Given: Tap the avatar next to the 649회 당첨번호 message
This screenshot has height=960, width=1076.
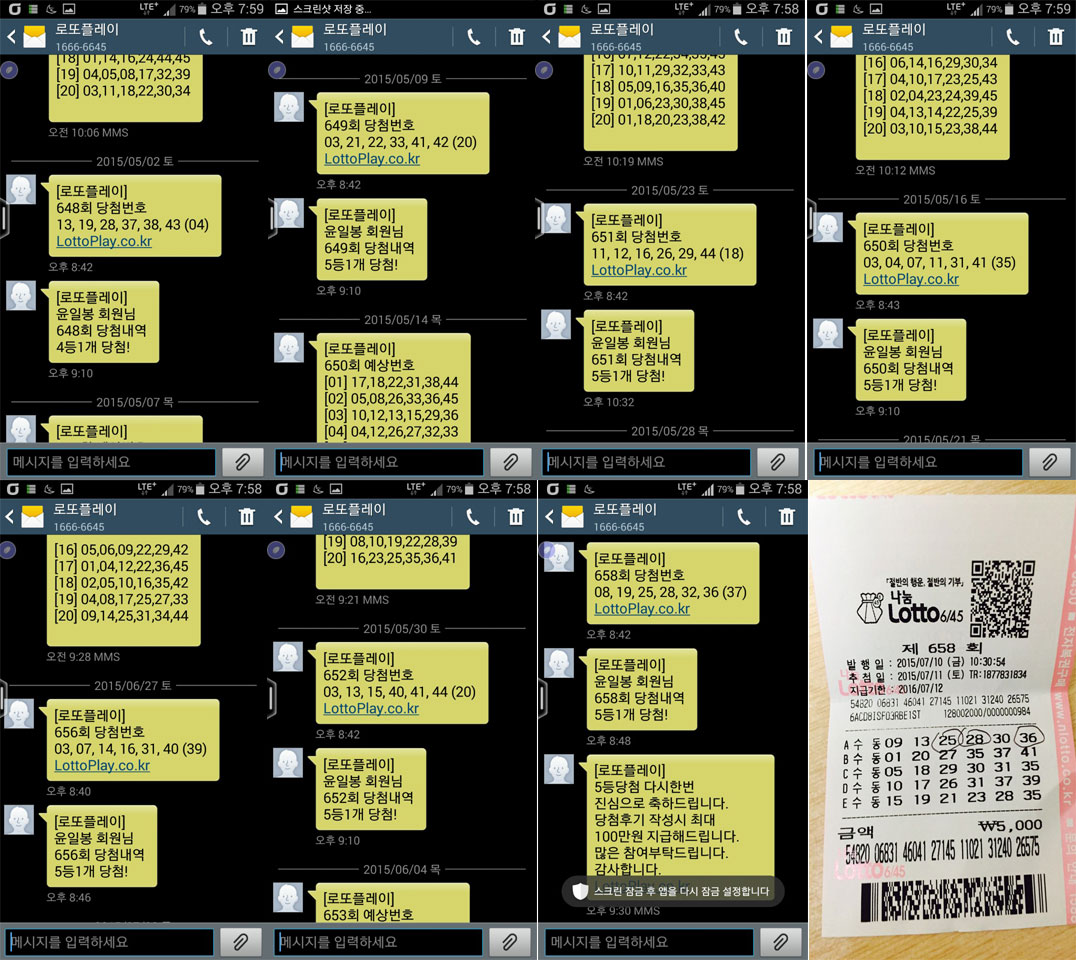Looking at the screenshot, I should click(x=289, y=108).
